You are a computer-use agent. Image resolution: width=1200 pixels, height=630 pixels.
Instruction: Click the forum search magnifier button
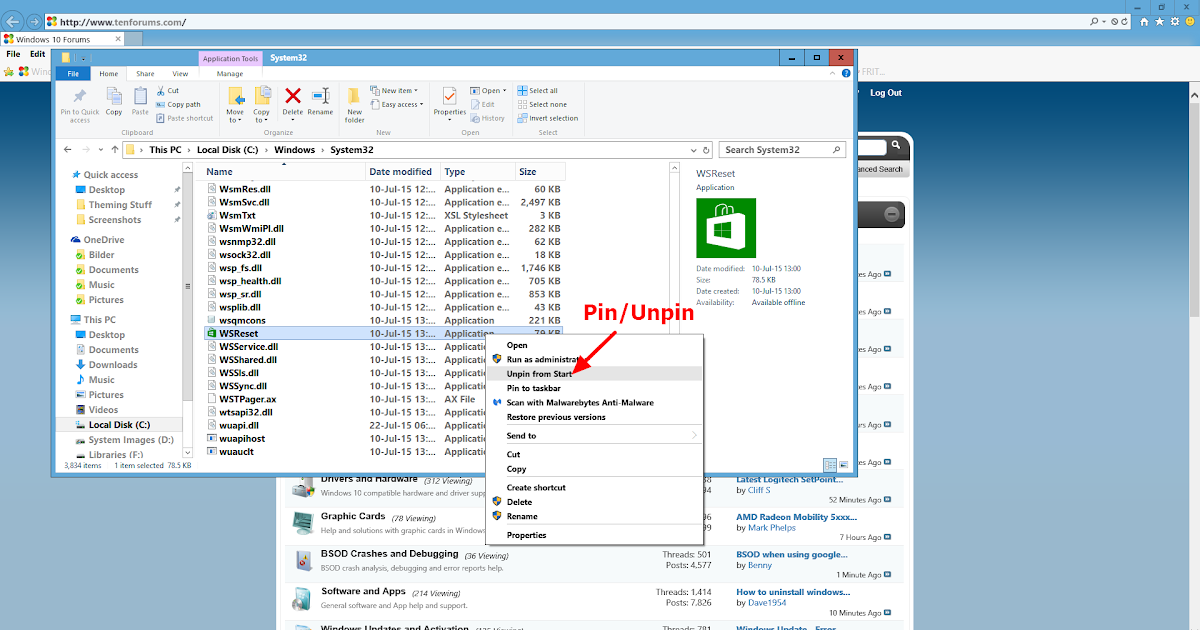(x=896, y=147)
